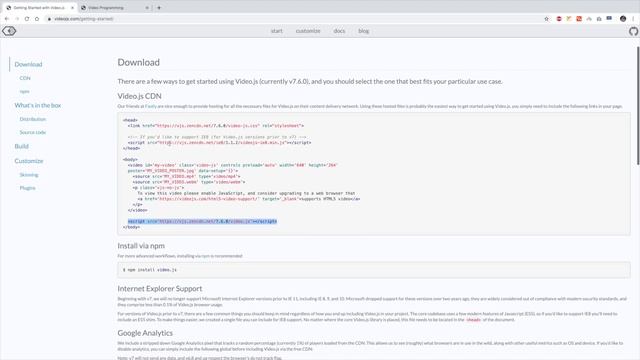Viewport: 640px width, 360px height.
Task: Click the Download page heading
Action: (x=138, y=62)
